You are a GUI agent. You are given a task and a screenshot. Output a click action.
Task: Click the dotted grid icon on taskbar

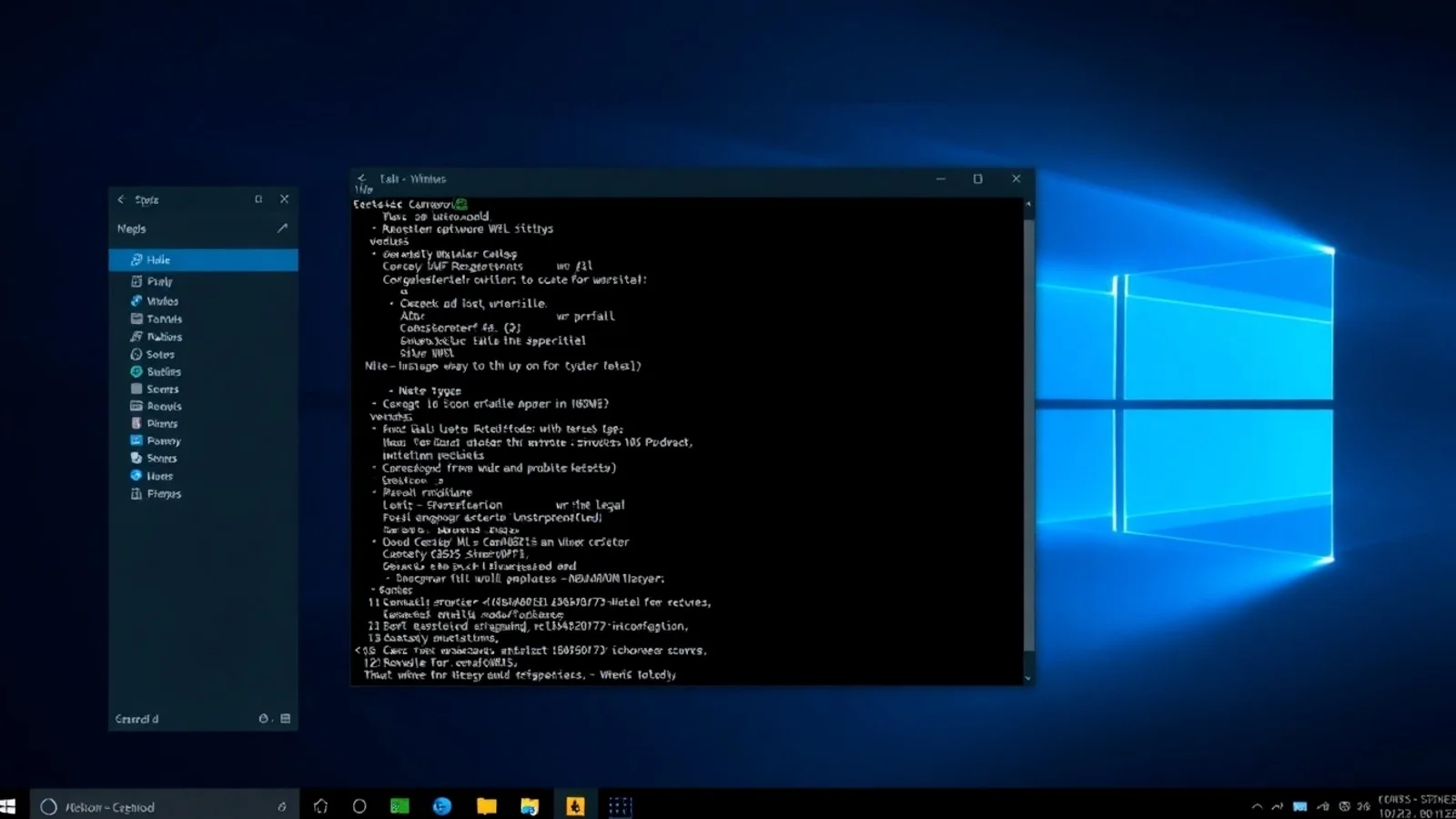point(620,806)
